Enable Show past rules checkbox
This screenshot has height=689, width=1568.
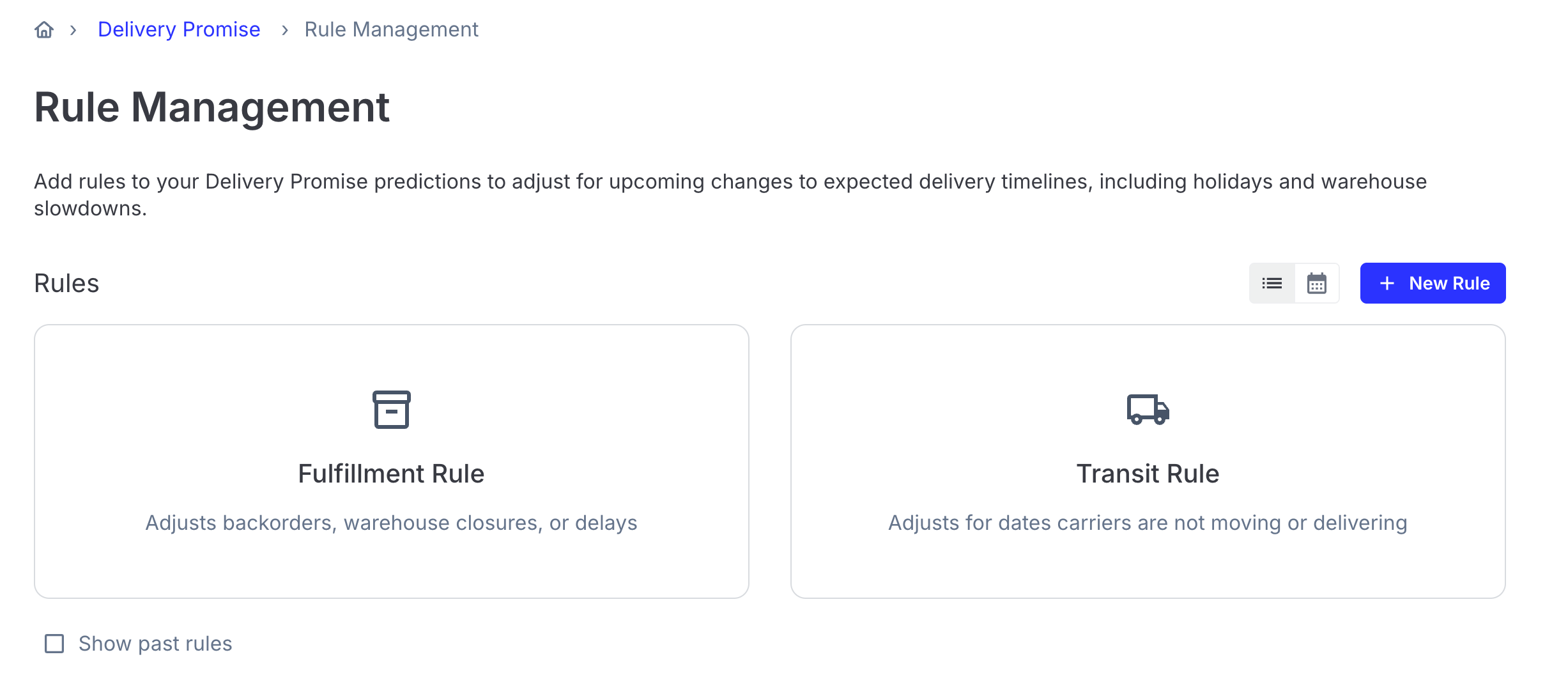(x=54, y=644)
